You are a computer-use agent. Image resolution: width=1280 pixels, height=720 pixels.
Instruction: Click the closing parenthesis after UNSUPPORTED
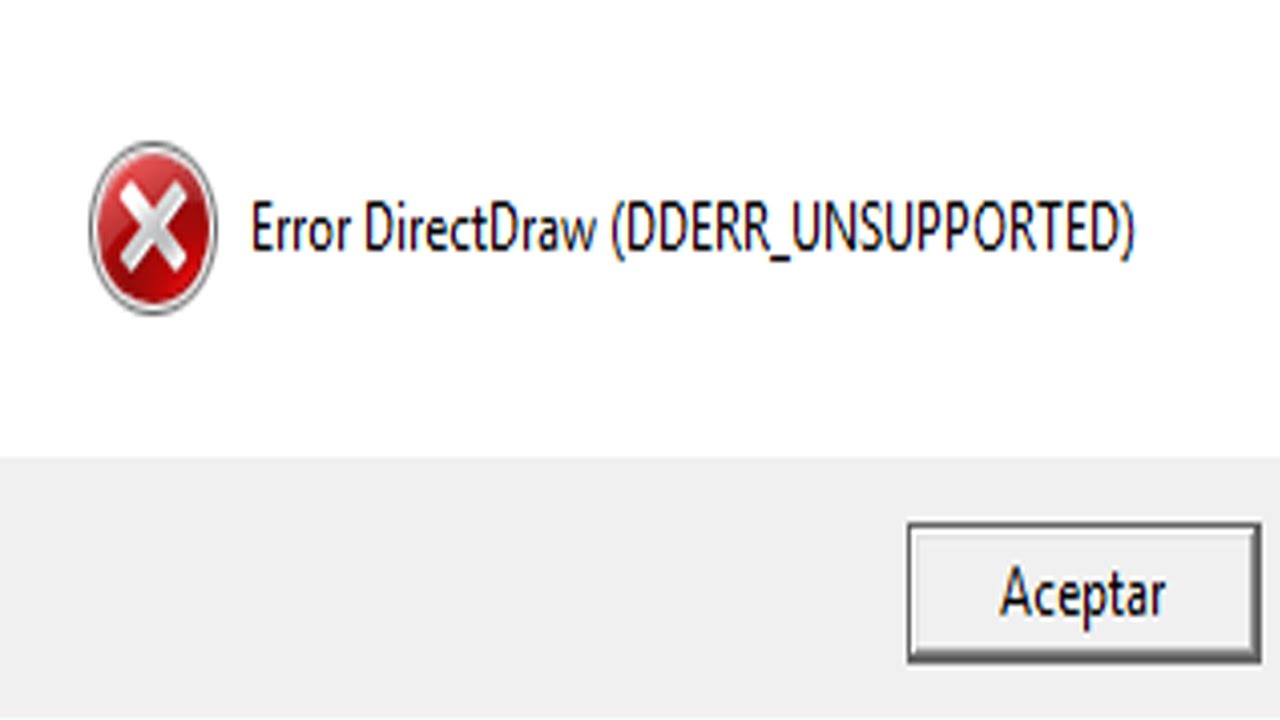pyautogui.click(x=1127, y=230)
